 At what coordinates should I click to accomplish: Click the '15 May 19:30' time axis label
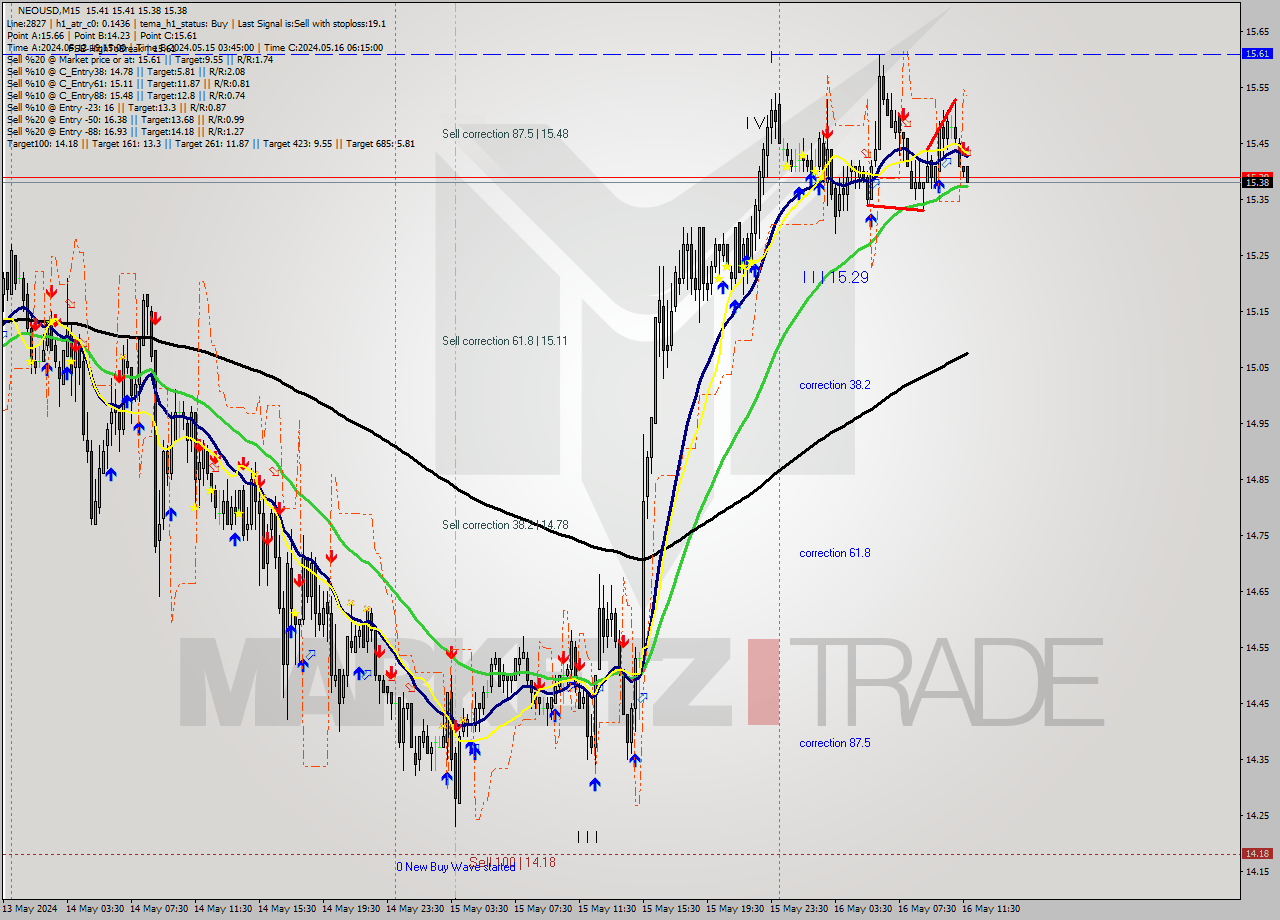pyautogui.click(x=735, y=909)
